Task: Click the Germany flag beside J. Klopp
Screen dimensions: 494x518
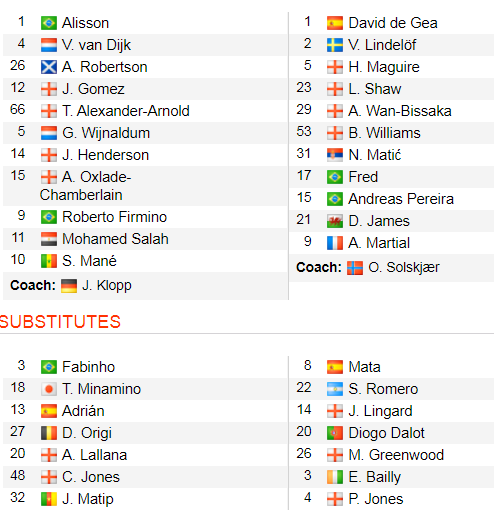Action: pos(69,286)
